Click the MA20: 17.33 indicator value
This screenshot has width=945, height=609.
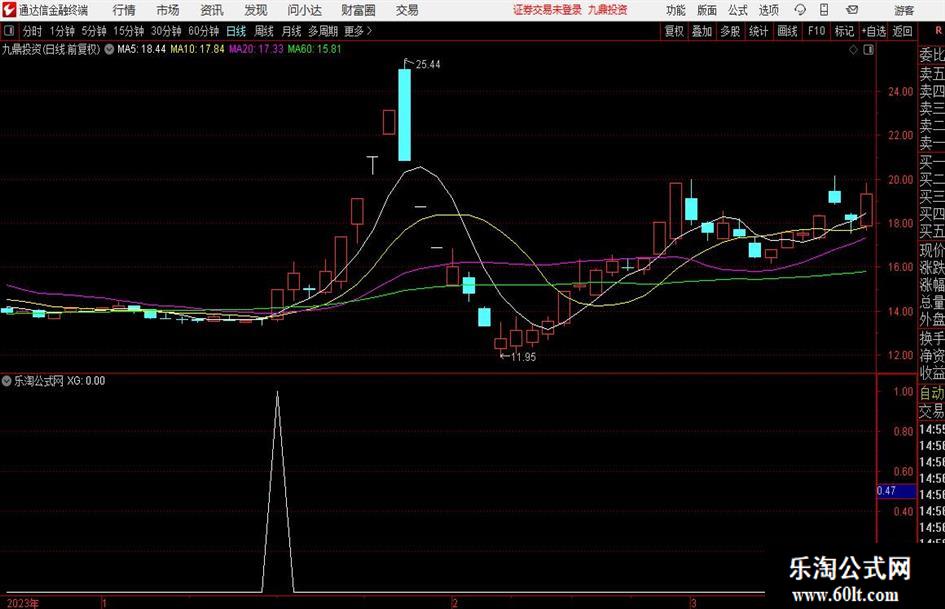[x=256, y=49]
